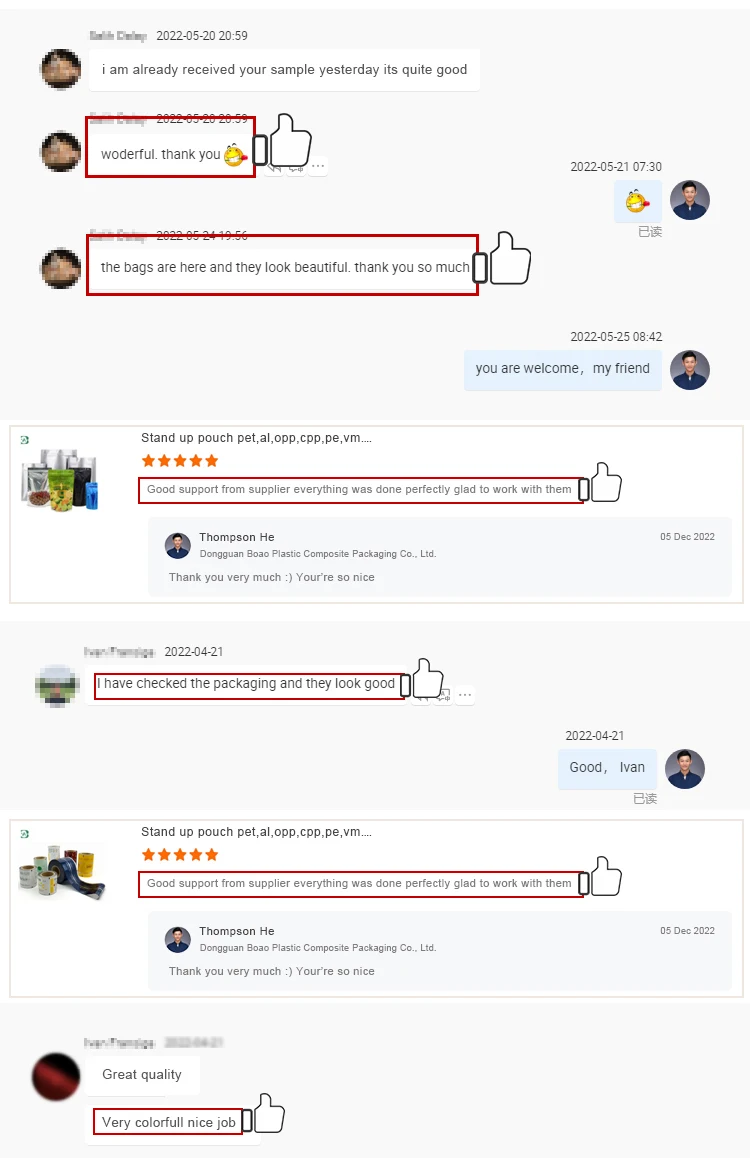
Task: Click seller avatar next to 'Good, Ivan' message
Action: (684, 769)
